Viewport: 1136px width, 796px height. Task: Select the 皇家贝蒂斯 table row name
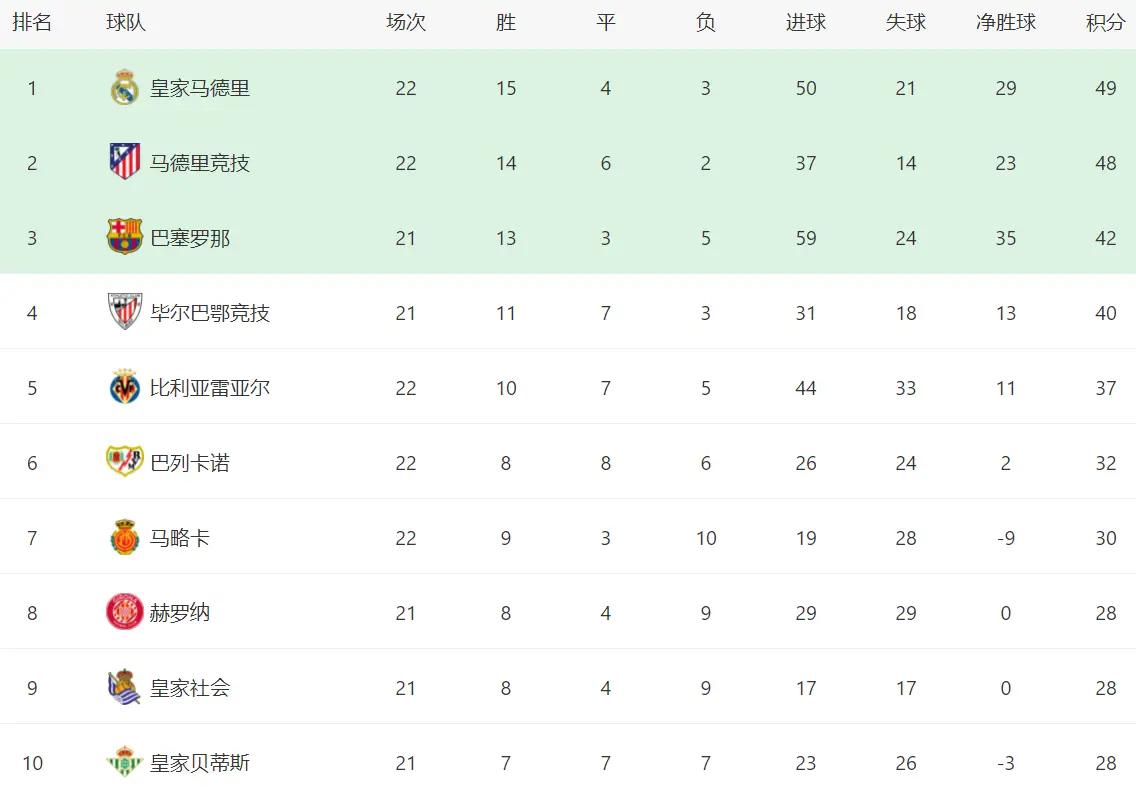[x=200, y=763]
